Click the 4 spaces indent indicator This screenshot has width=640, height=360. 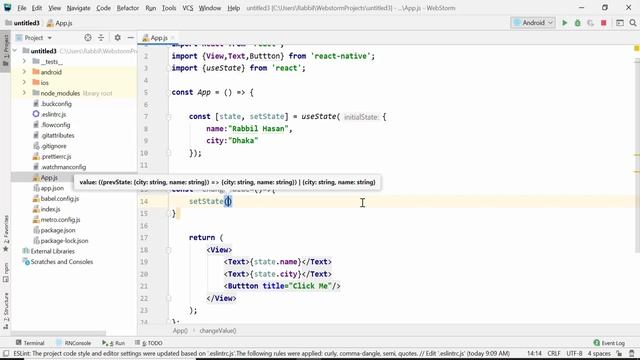pos(599,353)
